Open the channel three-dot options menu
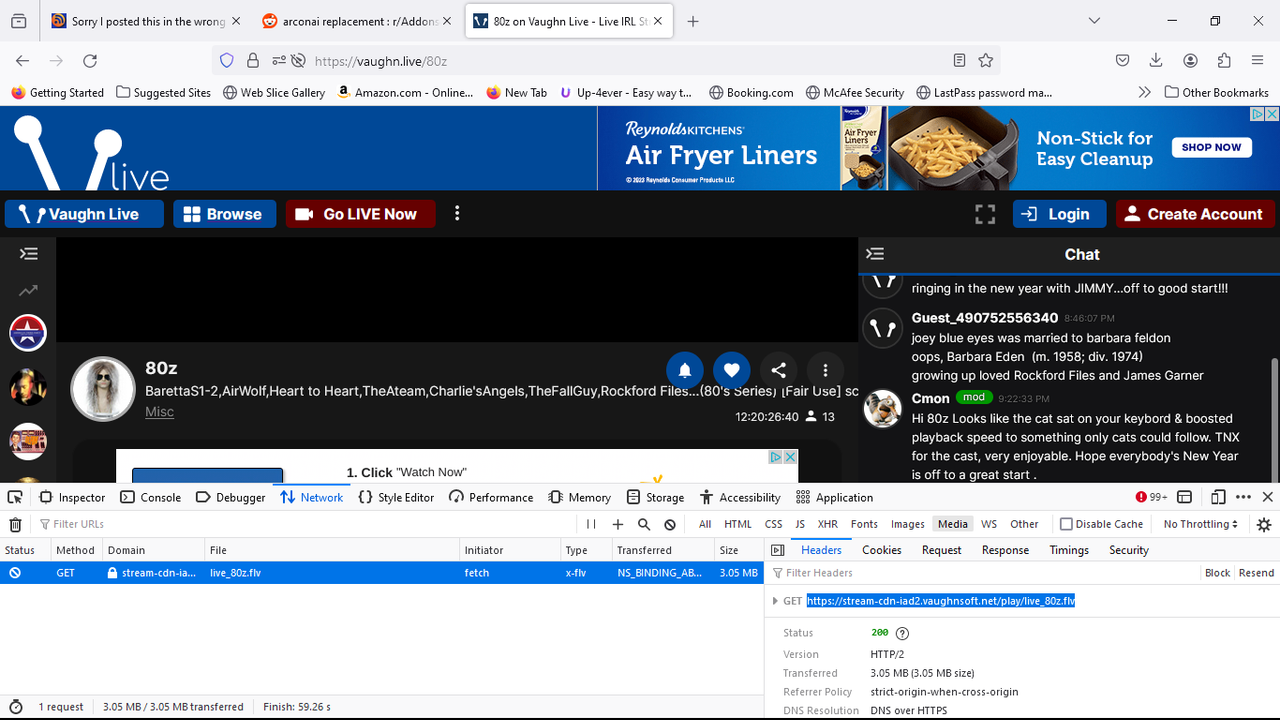Viewport: 1280px width, 720px height. point(825,370)
